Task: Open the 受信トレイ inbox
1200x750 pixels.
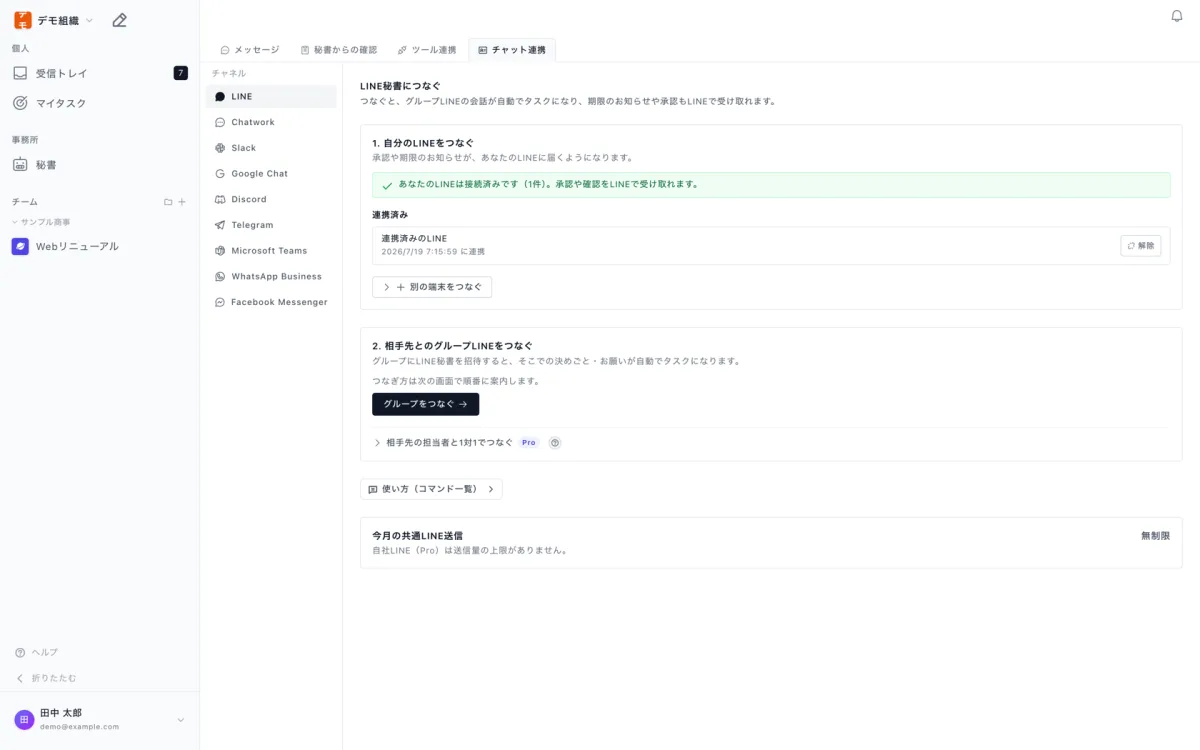Action: (x=99, y=73)
